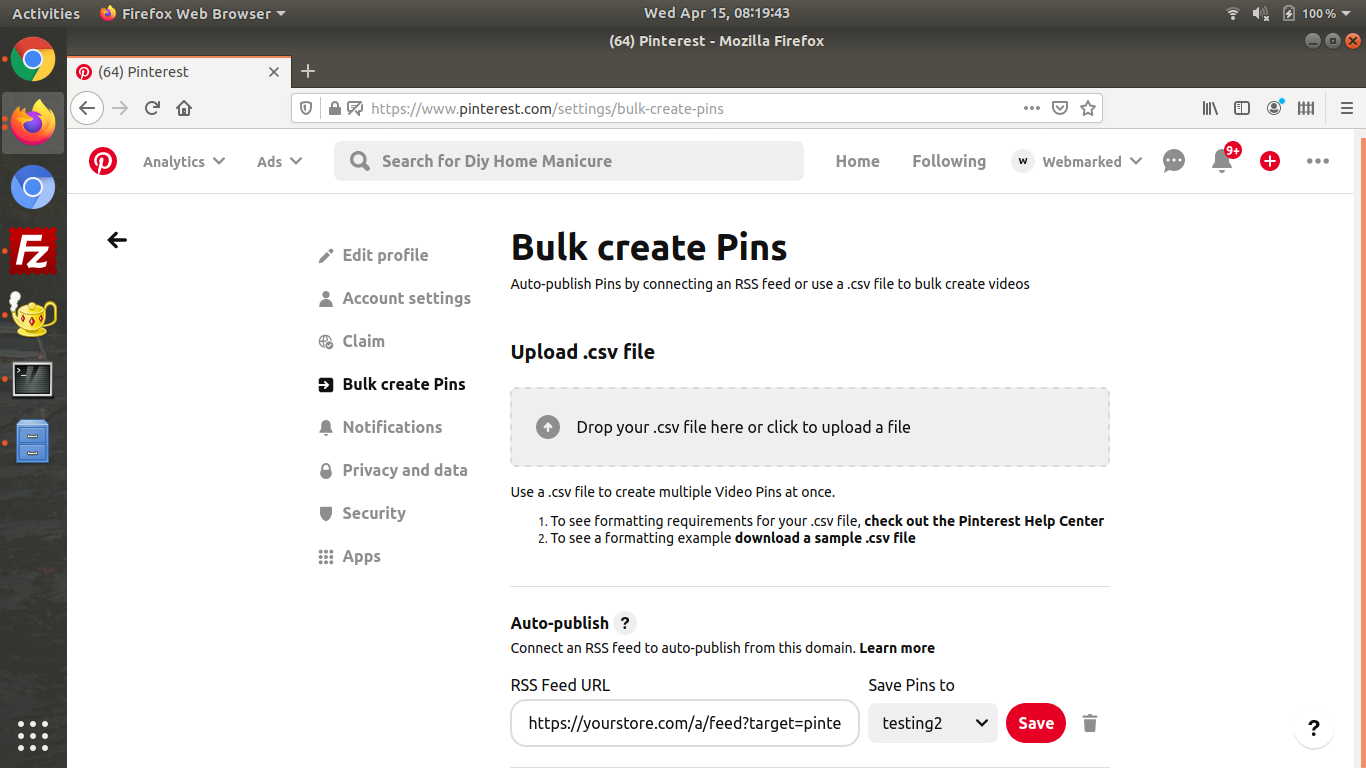Open the Pinterest home logo

pyautogui.click(x=102, y=161)
